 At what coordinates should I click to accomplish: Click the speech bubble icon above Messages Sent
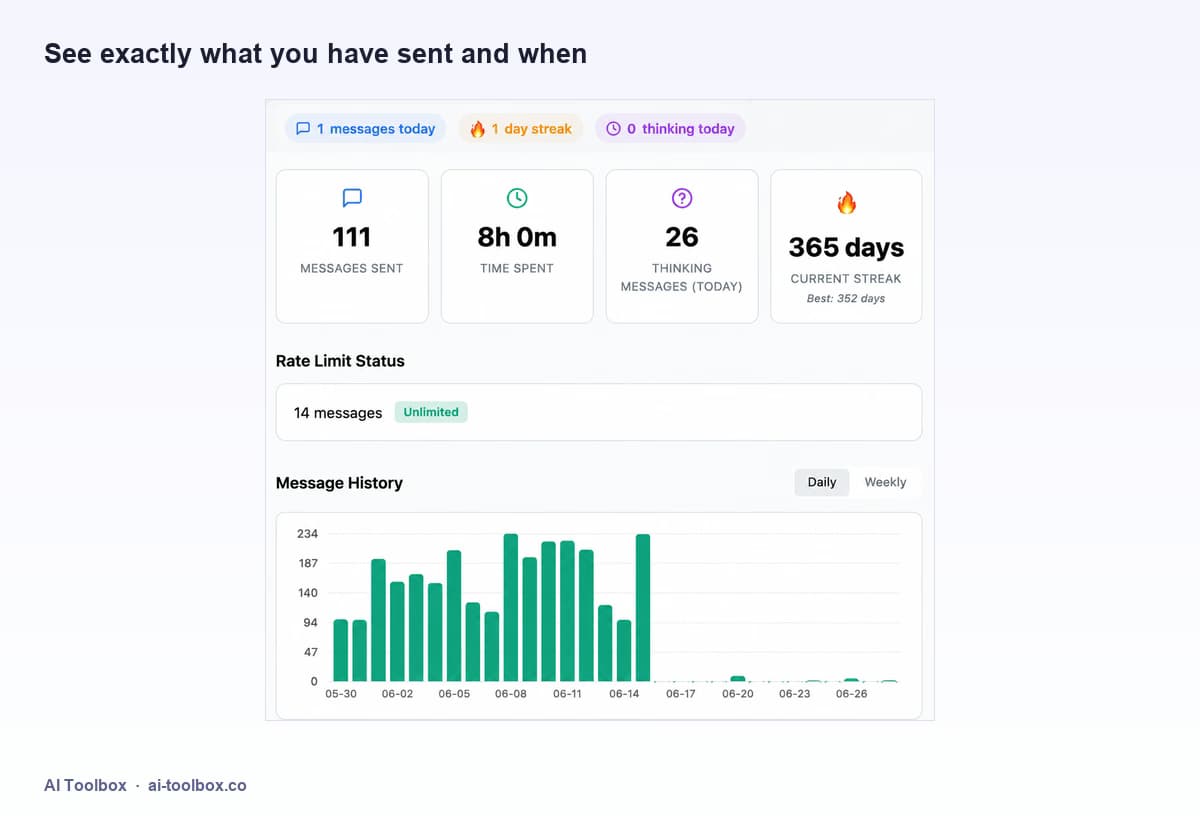tap(352, 198)
